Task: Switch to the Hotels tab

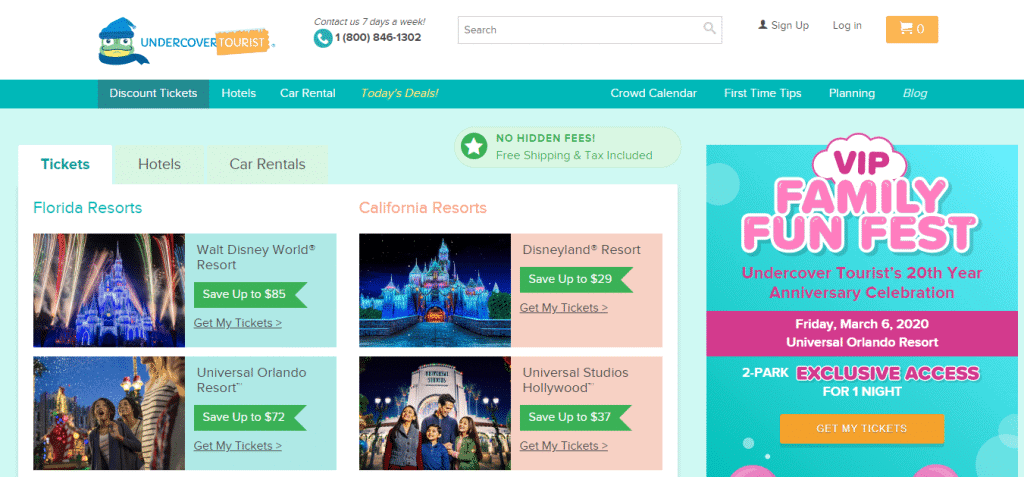Action: pos(159,165)
